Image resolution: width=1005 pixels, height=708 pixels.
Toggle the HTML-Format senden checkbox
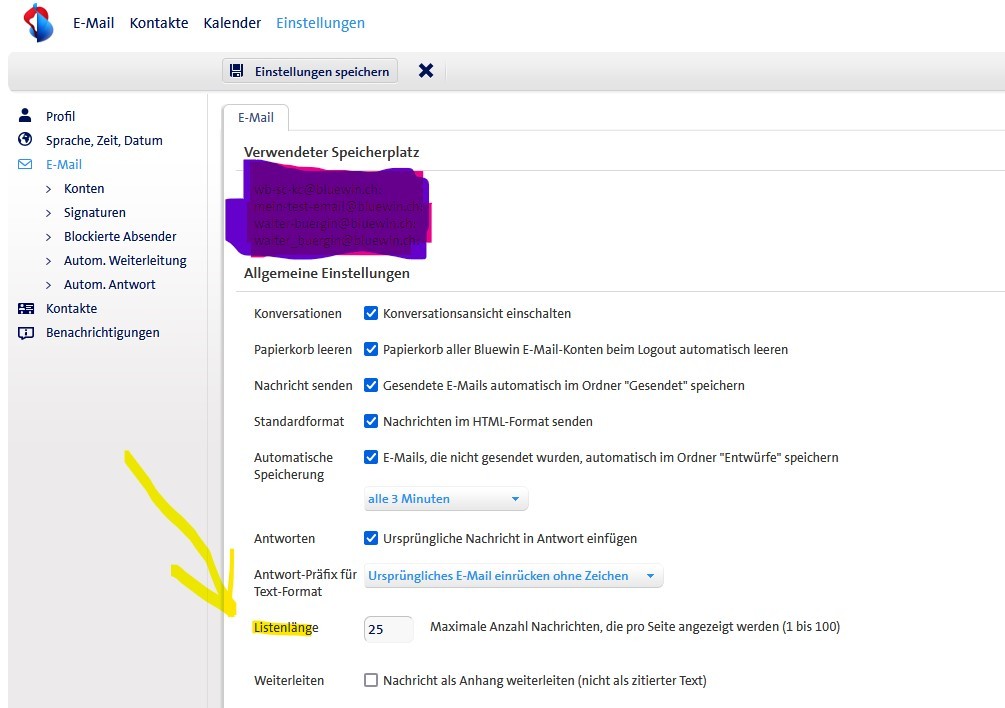point(371,421)
